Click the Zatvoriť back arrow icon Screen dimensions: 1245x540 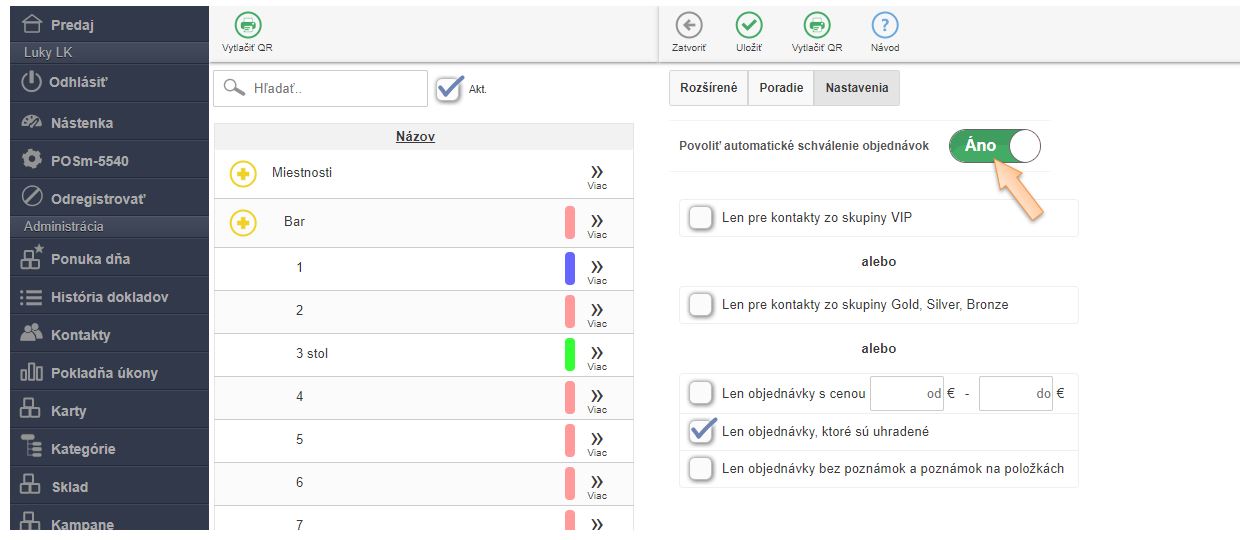click(x=688, y=26)
